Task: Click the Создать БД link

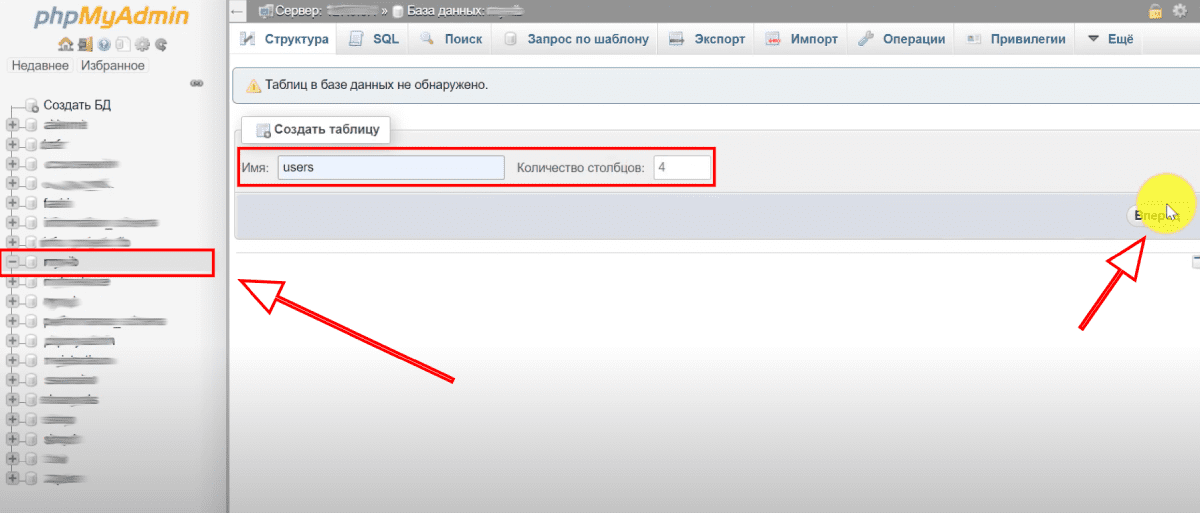Action: [x=76, y=105]
